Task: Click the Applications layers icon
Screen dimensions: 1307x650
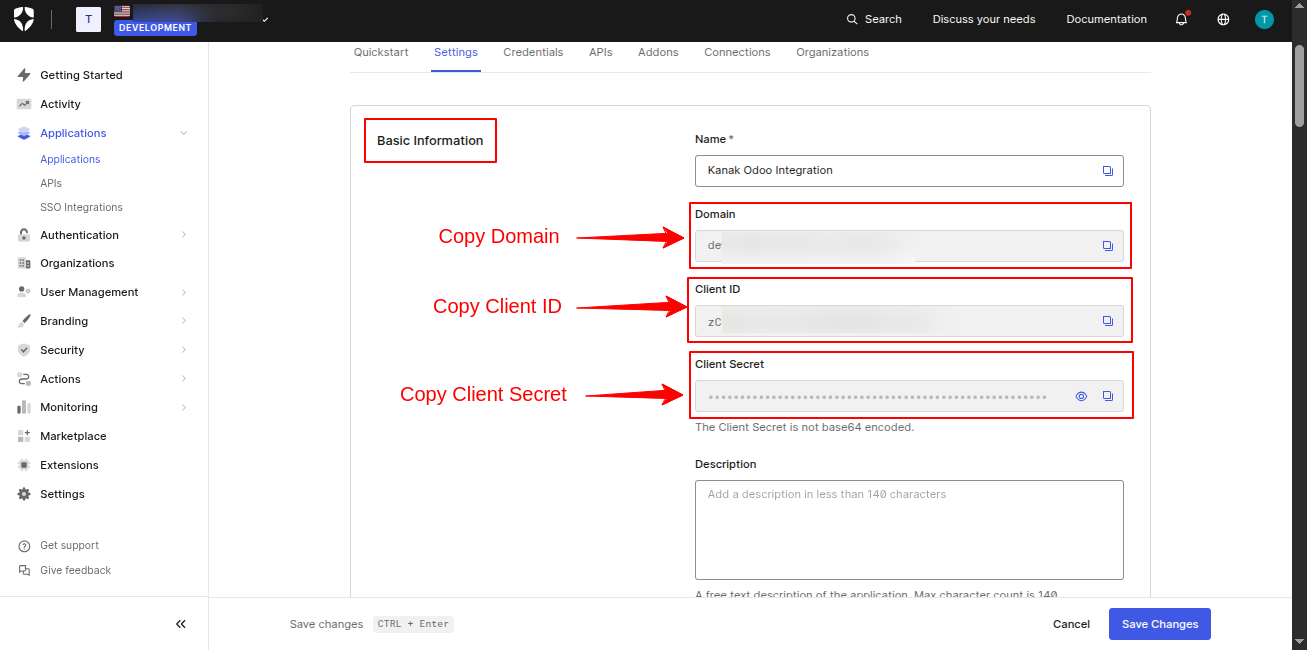Action: [24, 133]
